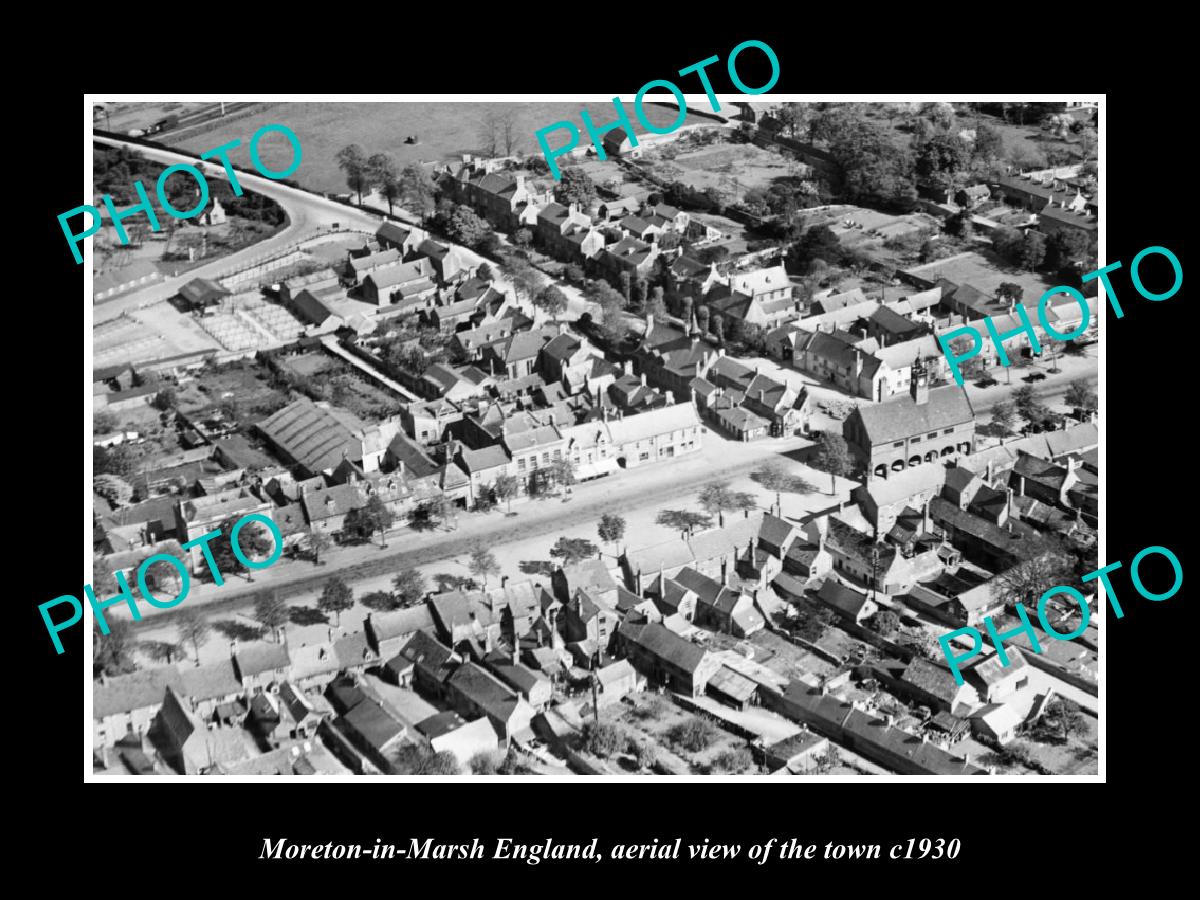Select the market hall with clock tower

click(910, 425)
